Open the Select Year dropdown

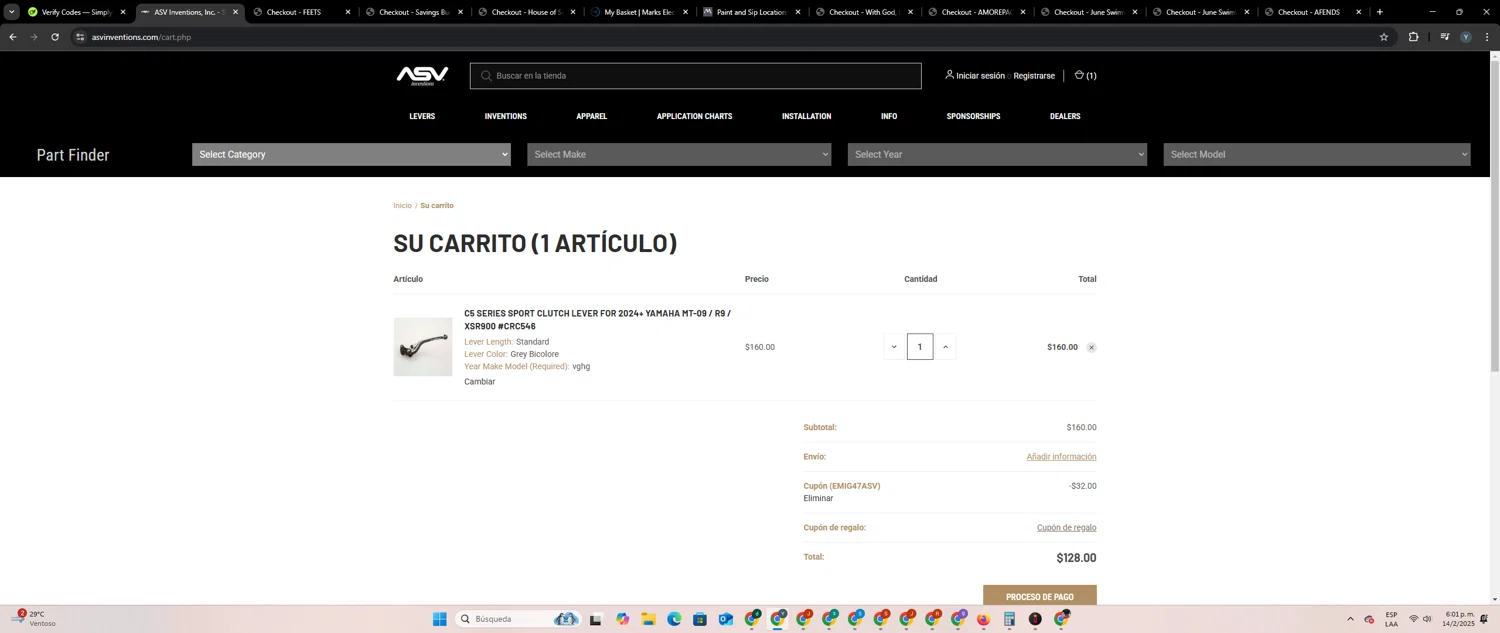[997, 154]
